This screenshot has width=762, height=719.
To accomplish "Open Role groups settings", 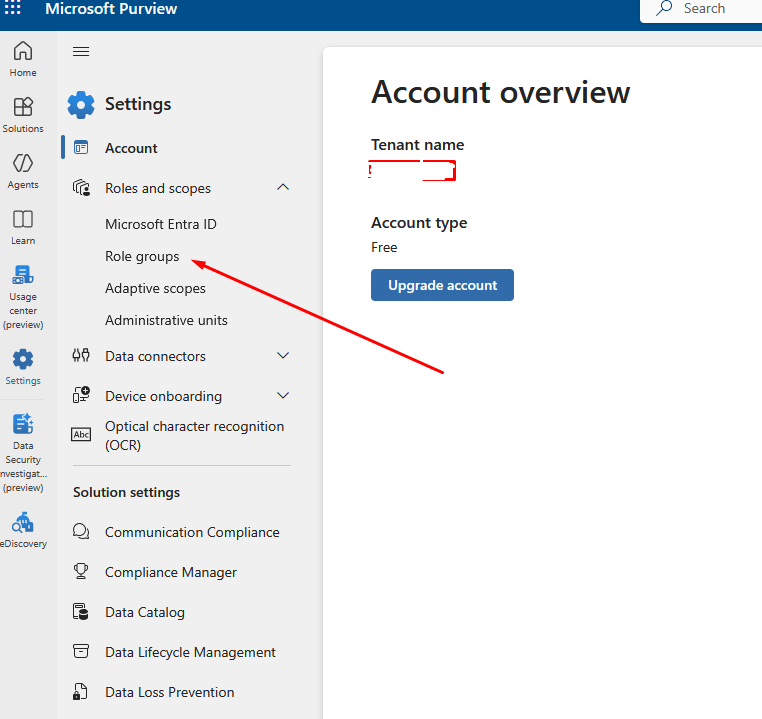I will pos(142,257).
